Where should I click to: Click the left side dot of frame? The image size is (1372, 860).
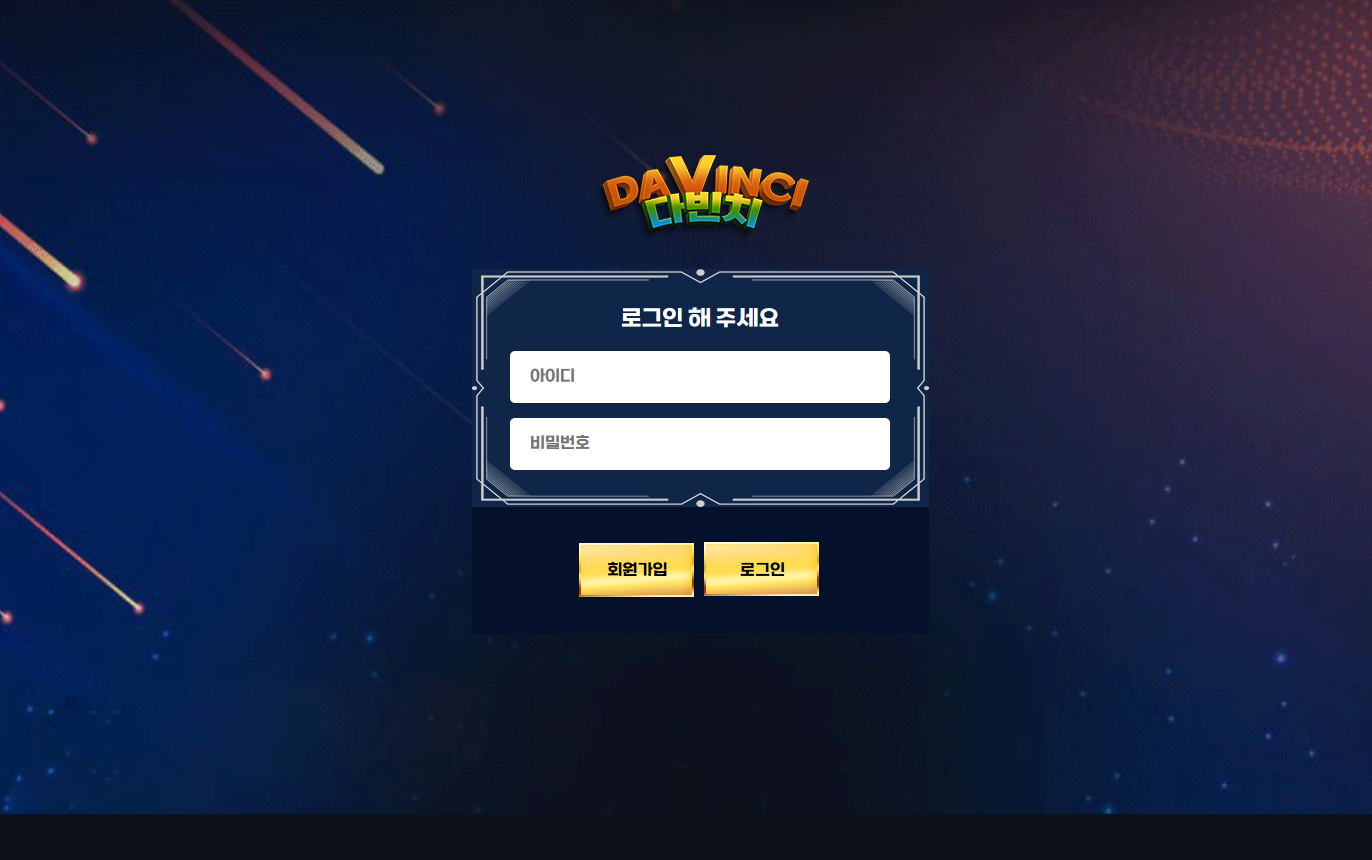(475, 388)
